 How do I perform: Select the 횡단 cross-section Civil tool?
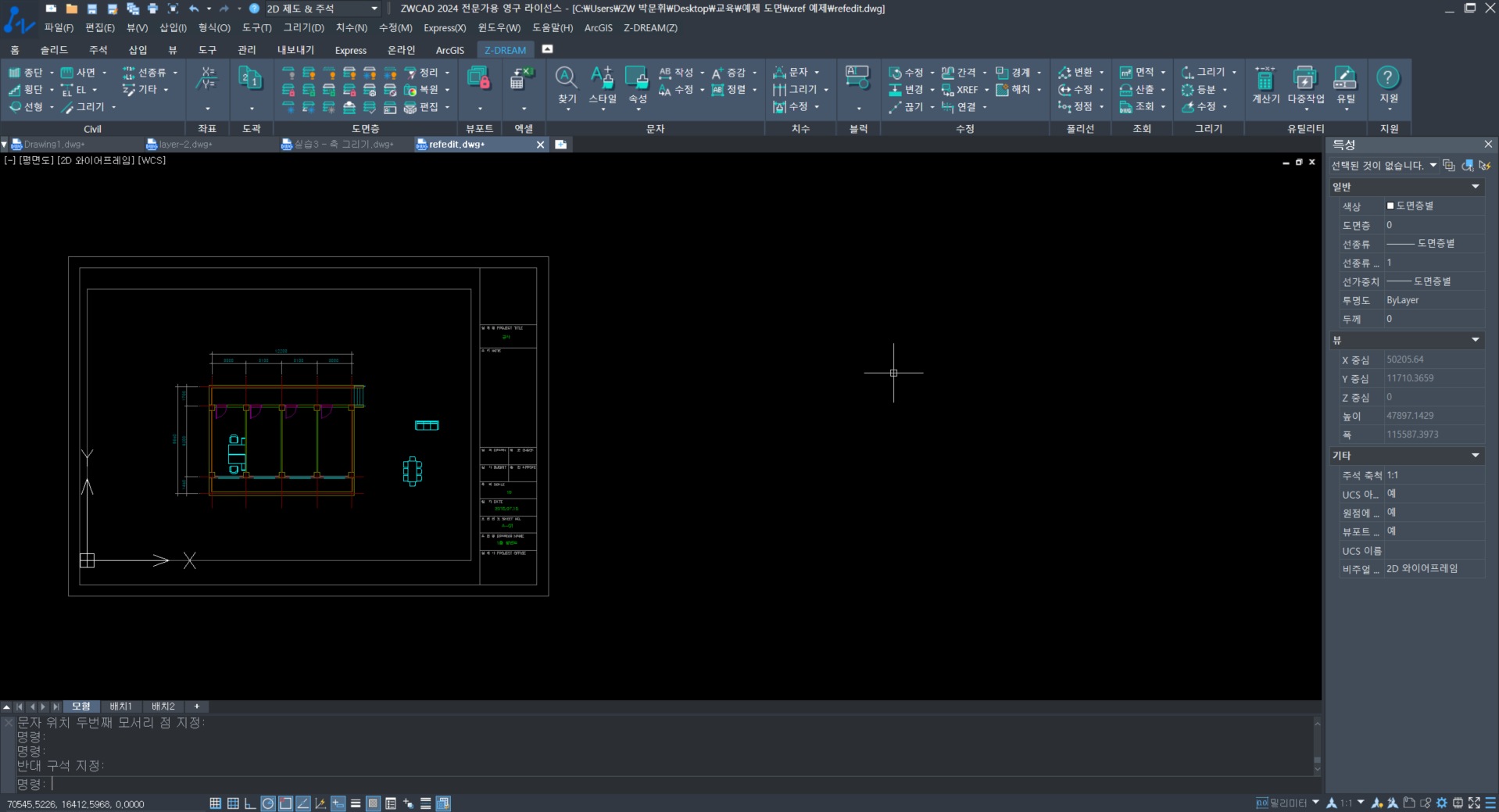pos(27,90)
